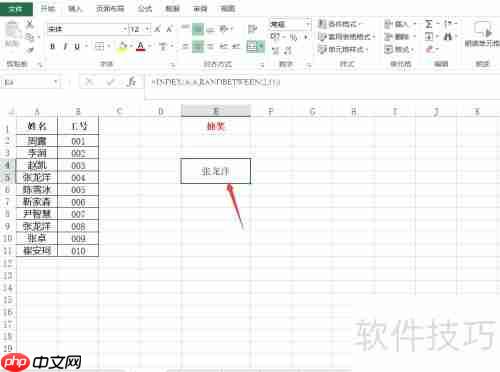Click the Insert cells (插入) button
The height and width of the screenshot is (372, 500).
400,24
